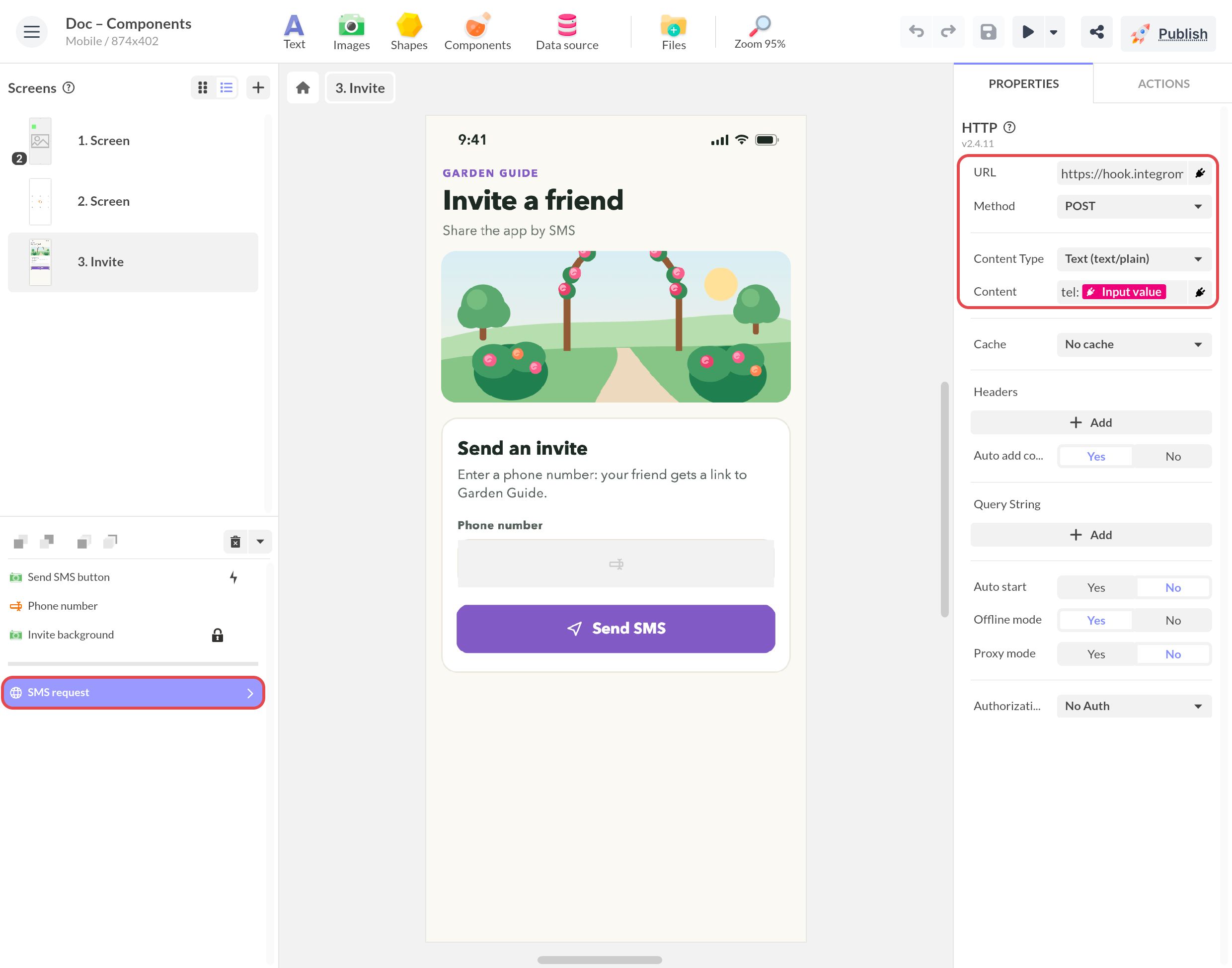Select the 1. Screen row
1232x968 pixels.
tap(133, 141)
